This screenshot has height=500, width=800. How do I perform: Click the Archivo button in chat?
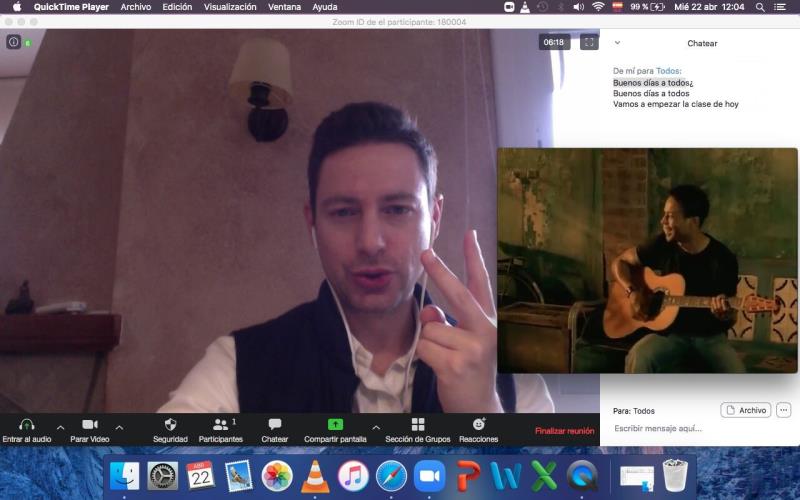click(746, 410)
